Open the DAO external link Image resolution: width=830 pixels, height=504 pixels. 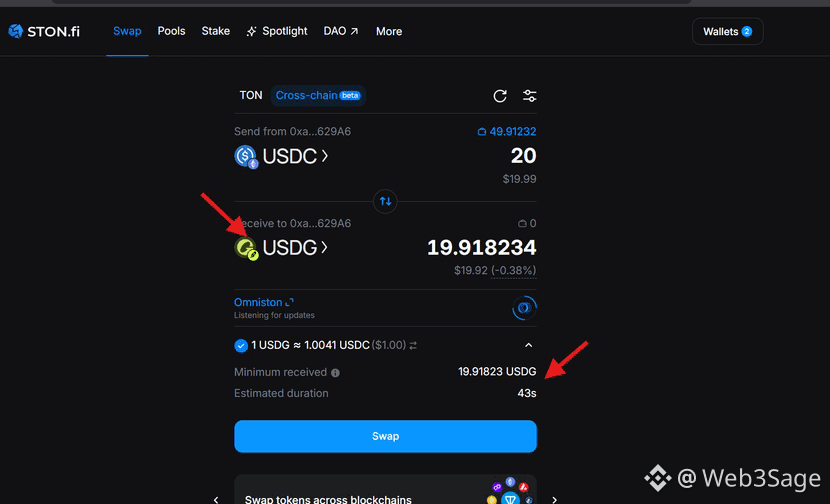click(341, 31)
